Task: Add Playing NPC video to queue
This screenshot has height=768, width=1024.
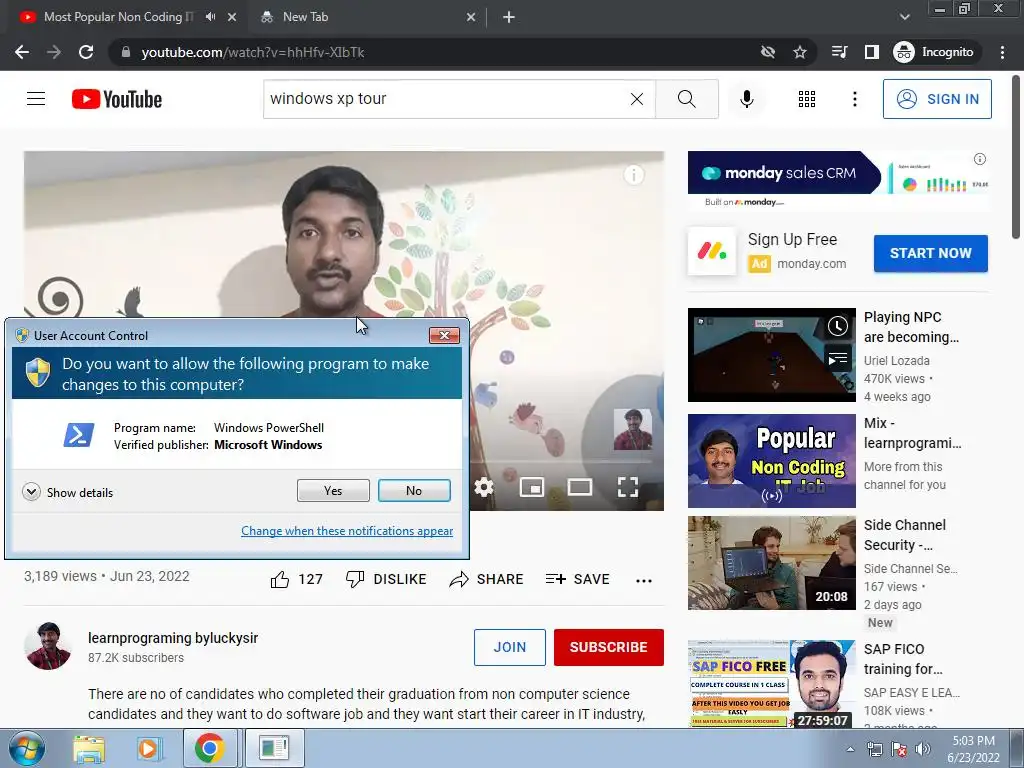Action: point(838,359)
